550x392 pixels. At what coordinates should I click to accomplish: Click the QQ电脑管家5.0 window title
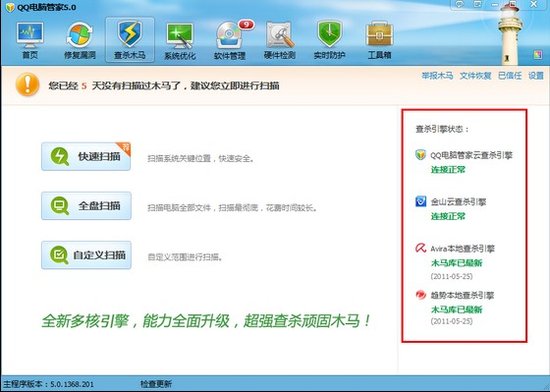tap(46, 7)
